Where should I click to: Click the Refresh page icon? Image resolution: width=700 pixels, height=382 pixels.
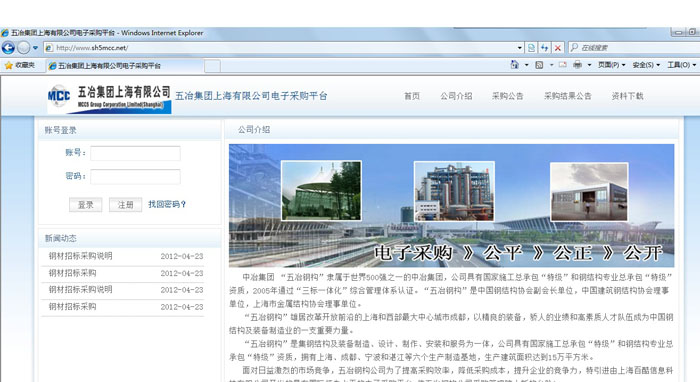(544, 47)
